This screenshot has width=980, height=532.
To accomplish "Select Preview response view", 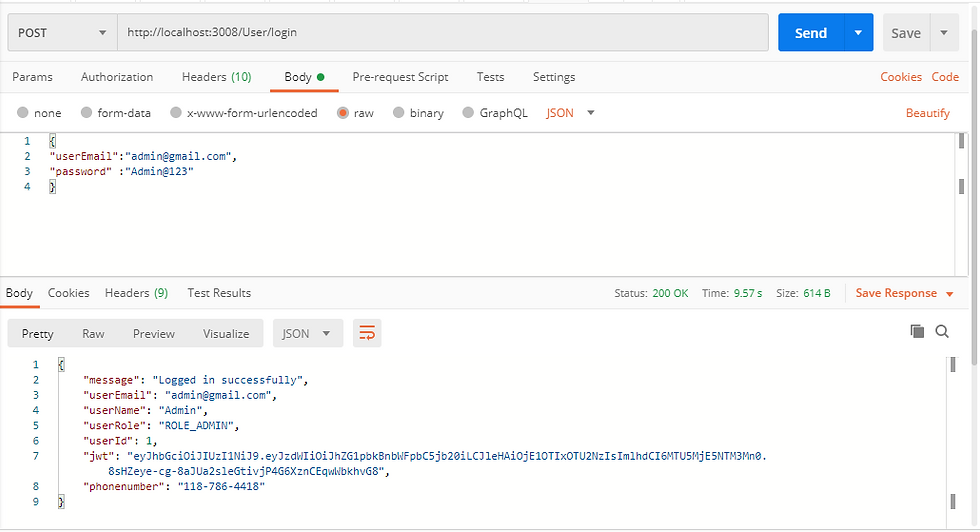I will (154, 333).
